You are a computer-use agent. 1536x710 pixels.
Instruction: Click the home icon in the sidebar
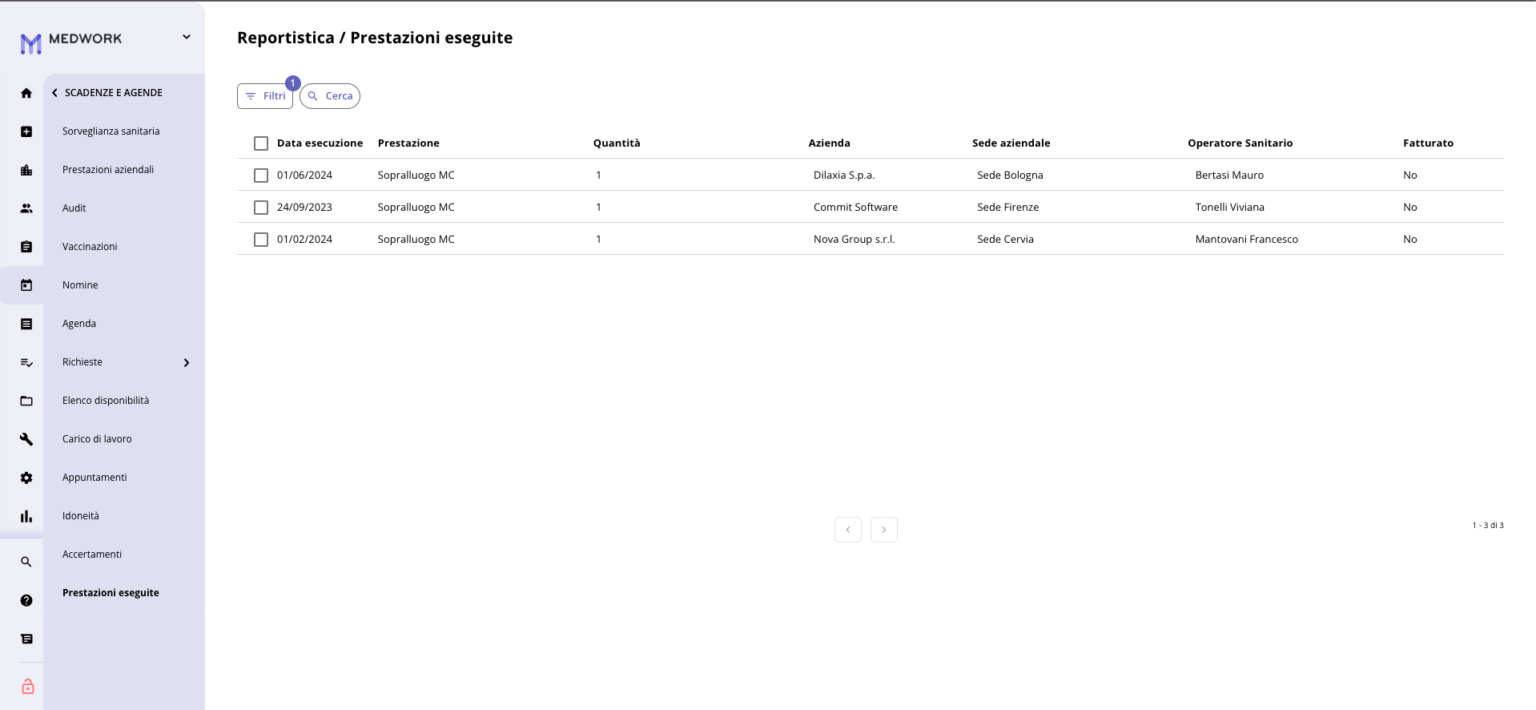click(26, 93)
